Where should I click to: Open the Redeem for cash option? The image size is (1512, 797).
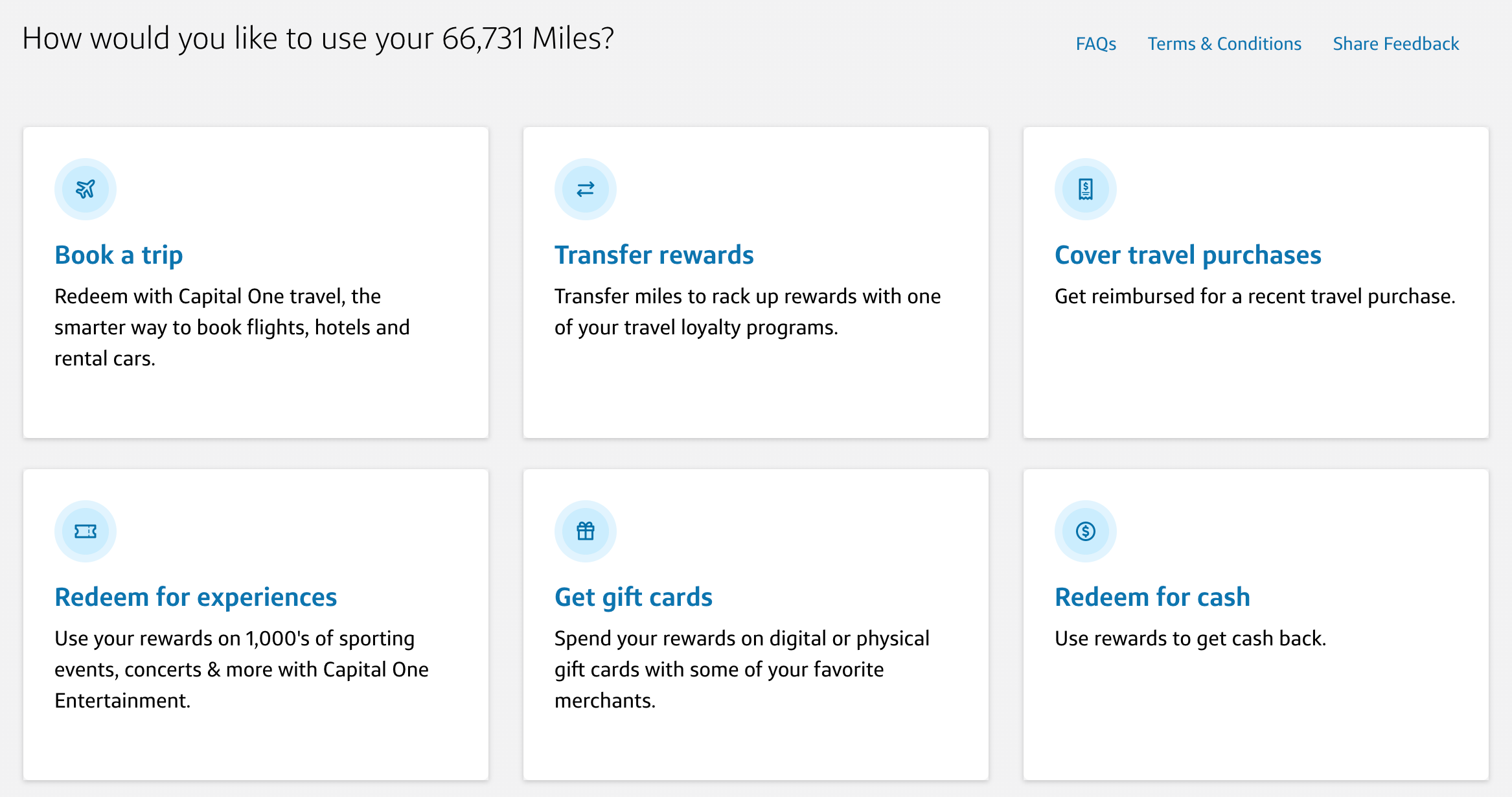1152,597
